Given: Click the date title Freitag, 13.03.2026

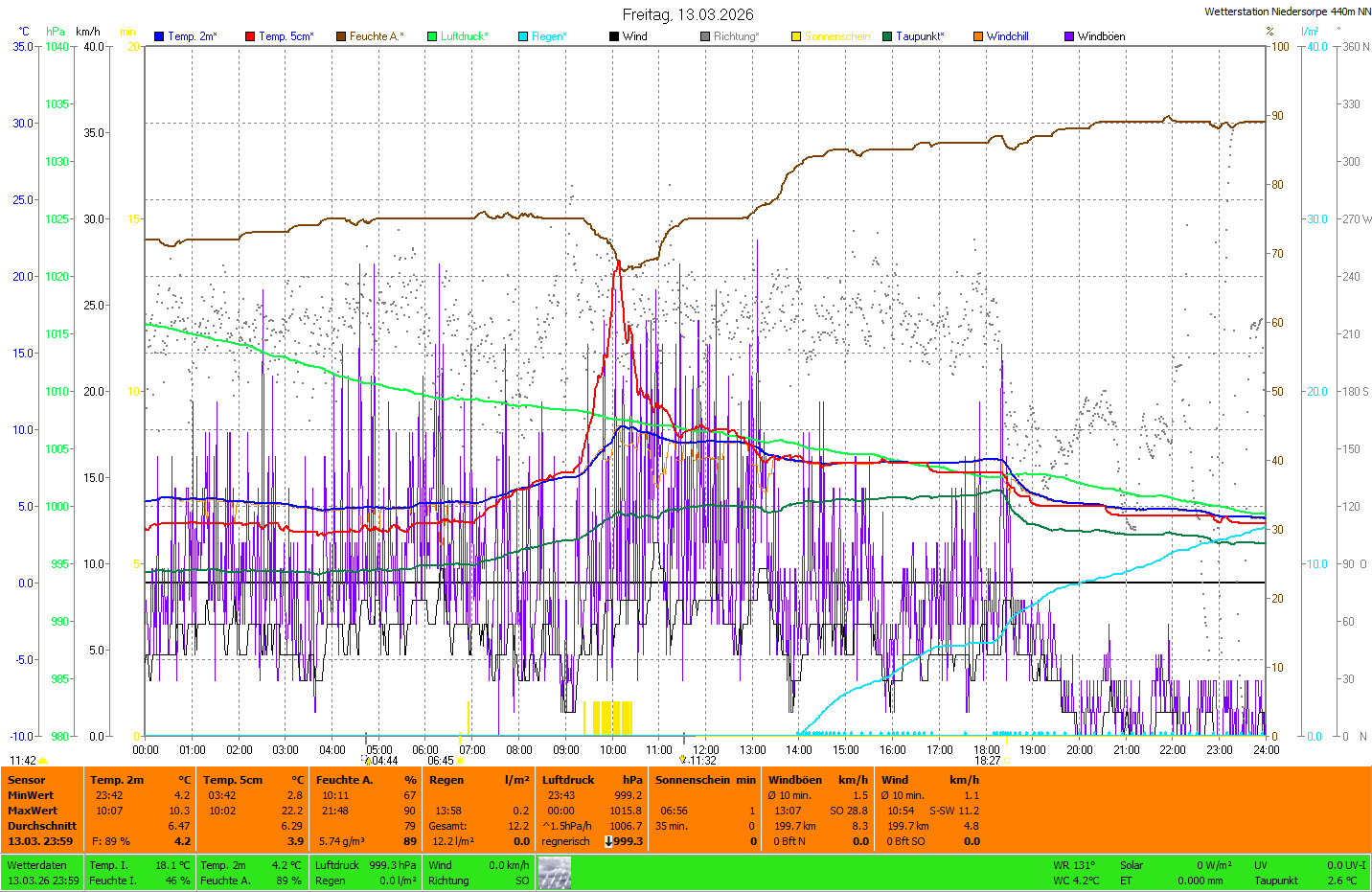Looking at the screenshot, I should point(688,14).
